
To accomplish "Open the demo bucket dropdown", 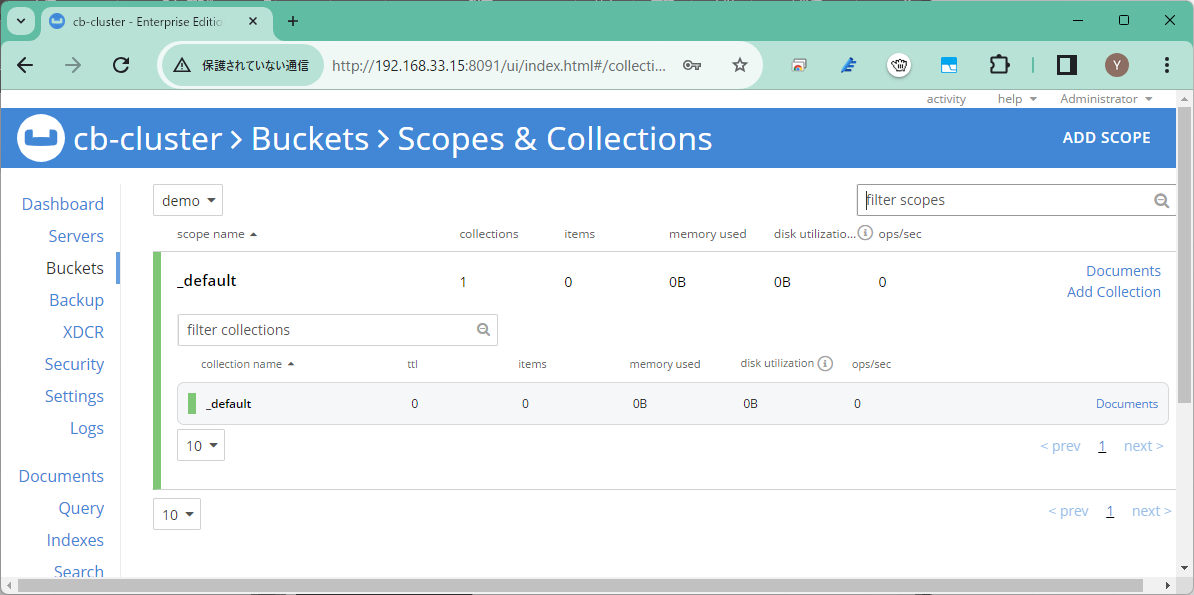I will click(x=188, y=200).
